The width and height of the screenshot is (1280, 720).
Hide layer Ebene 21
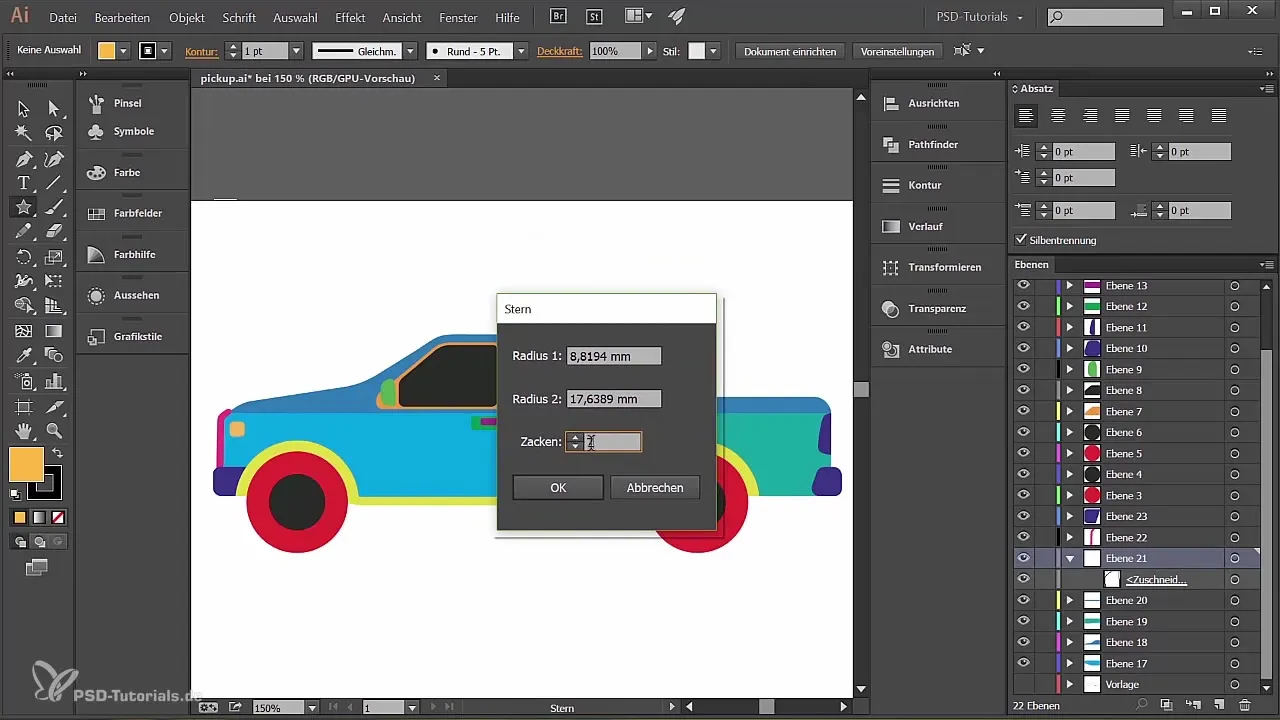(1023, 558)
